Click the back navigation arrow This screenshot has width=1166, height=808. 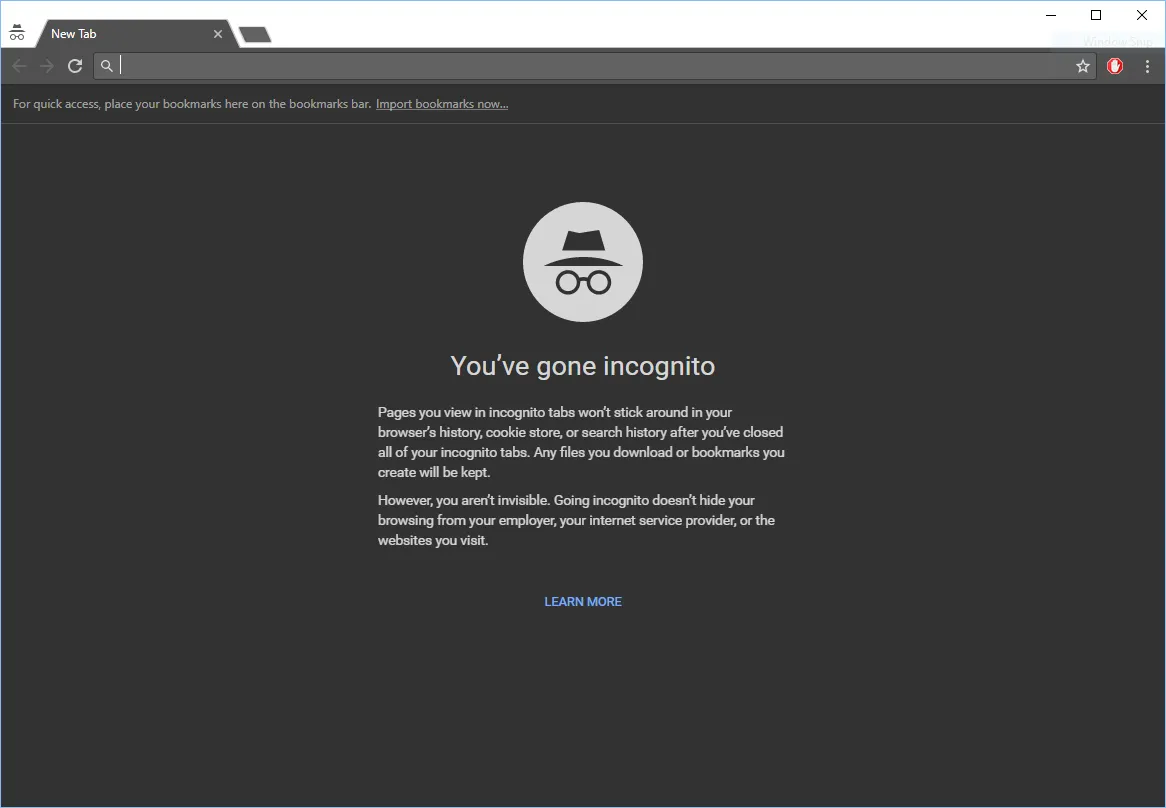[19, 66]
